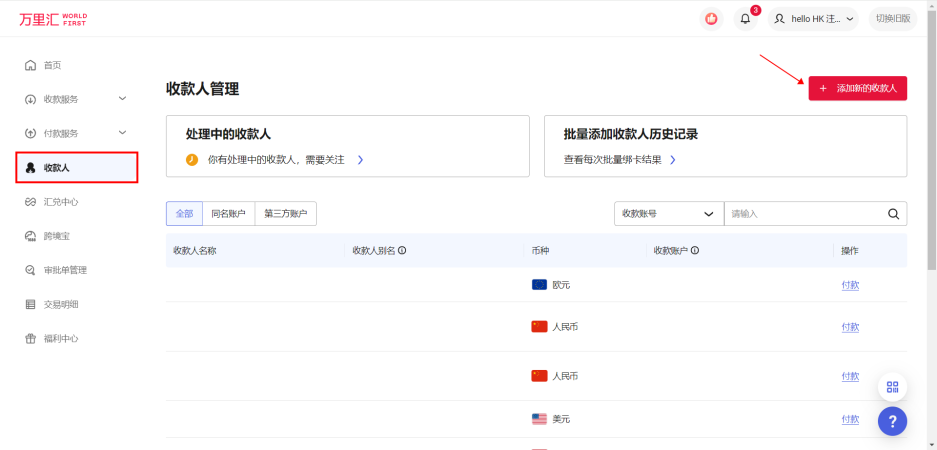This screenshot has height=450, width=937.
Task: Click the red thumbs-up icon in header
Action: coord(711,19)
